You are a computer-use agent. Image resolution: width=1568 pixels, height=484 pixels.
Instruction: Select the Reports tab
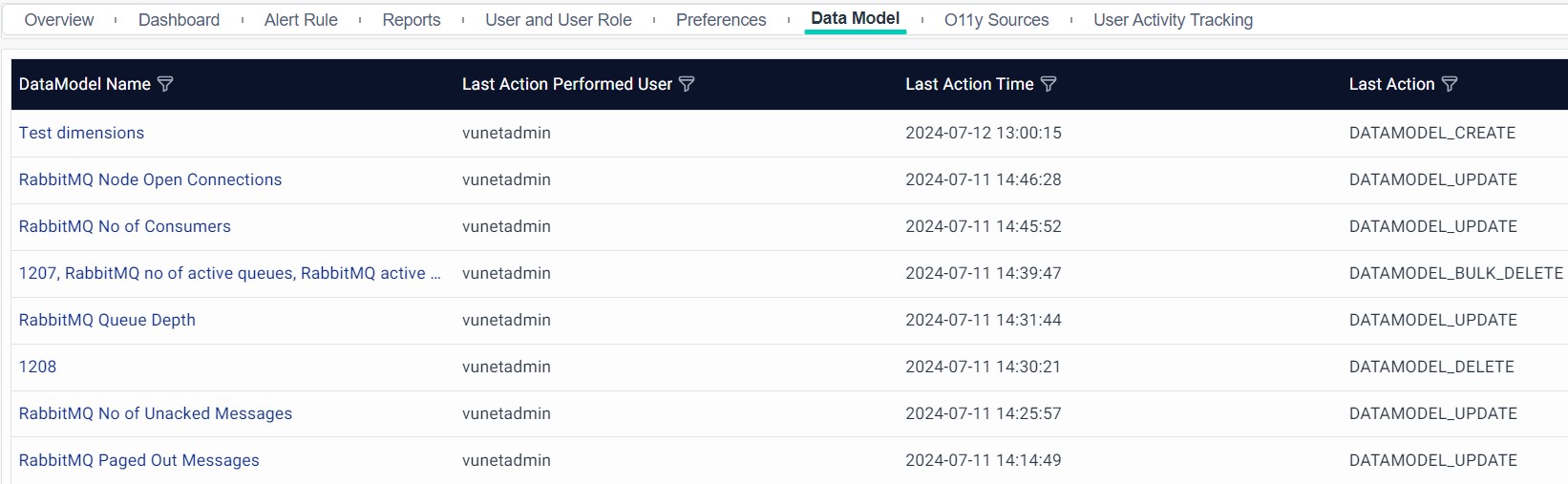pos(412,20)
